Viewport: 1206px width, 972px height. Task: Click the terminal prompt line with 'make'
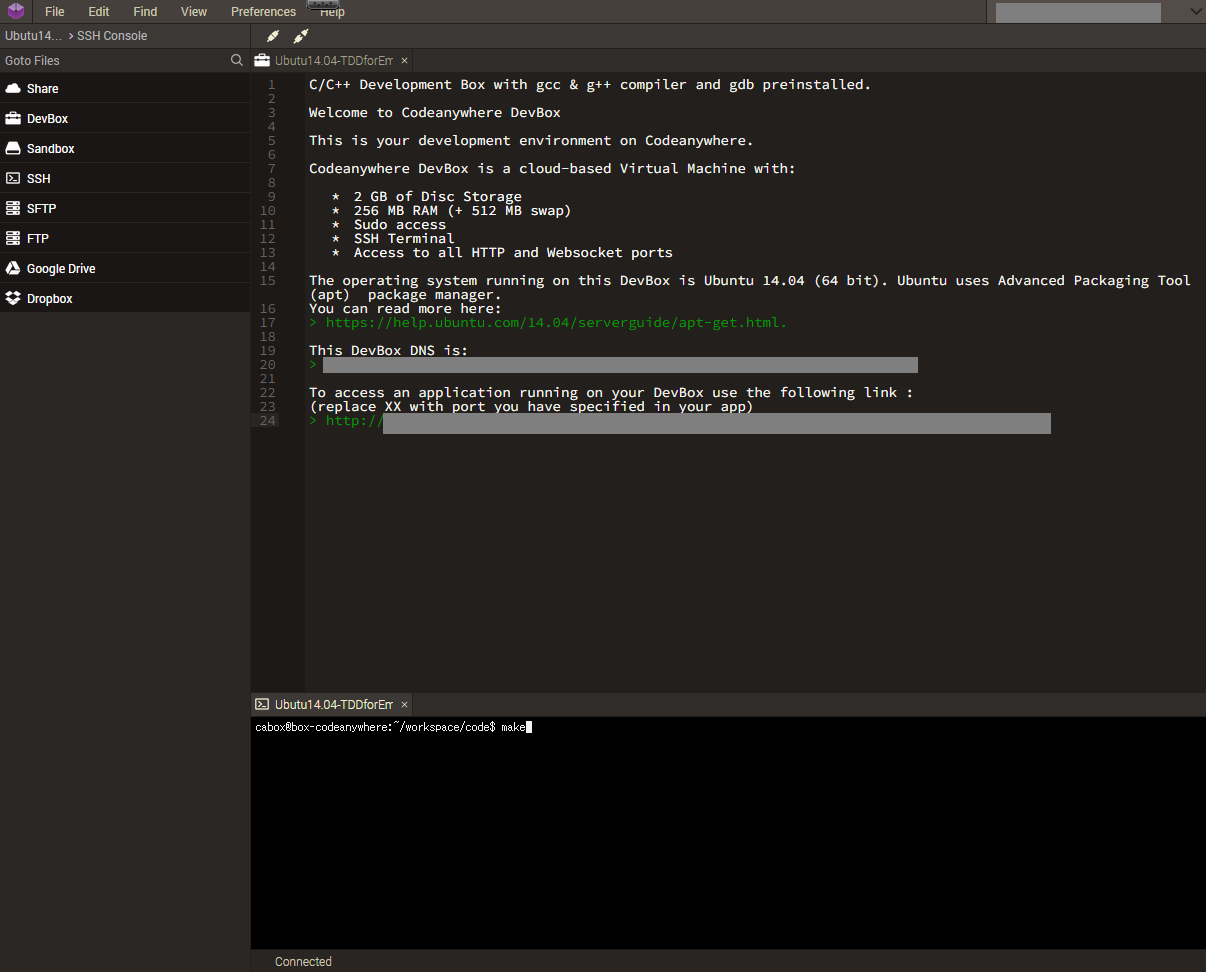click(x=393, y=728)
